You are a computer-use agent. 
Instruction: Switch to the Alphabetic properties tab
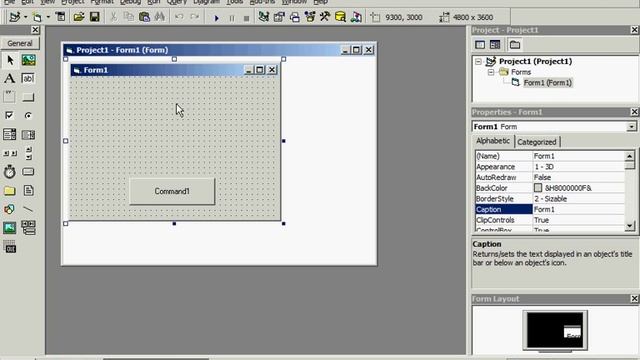point(493,141)
